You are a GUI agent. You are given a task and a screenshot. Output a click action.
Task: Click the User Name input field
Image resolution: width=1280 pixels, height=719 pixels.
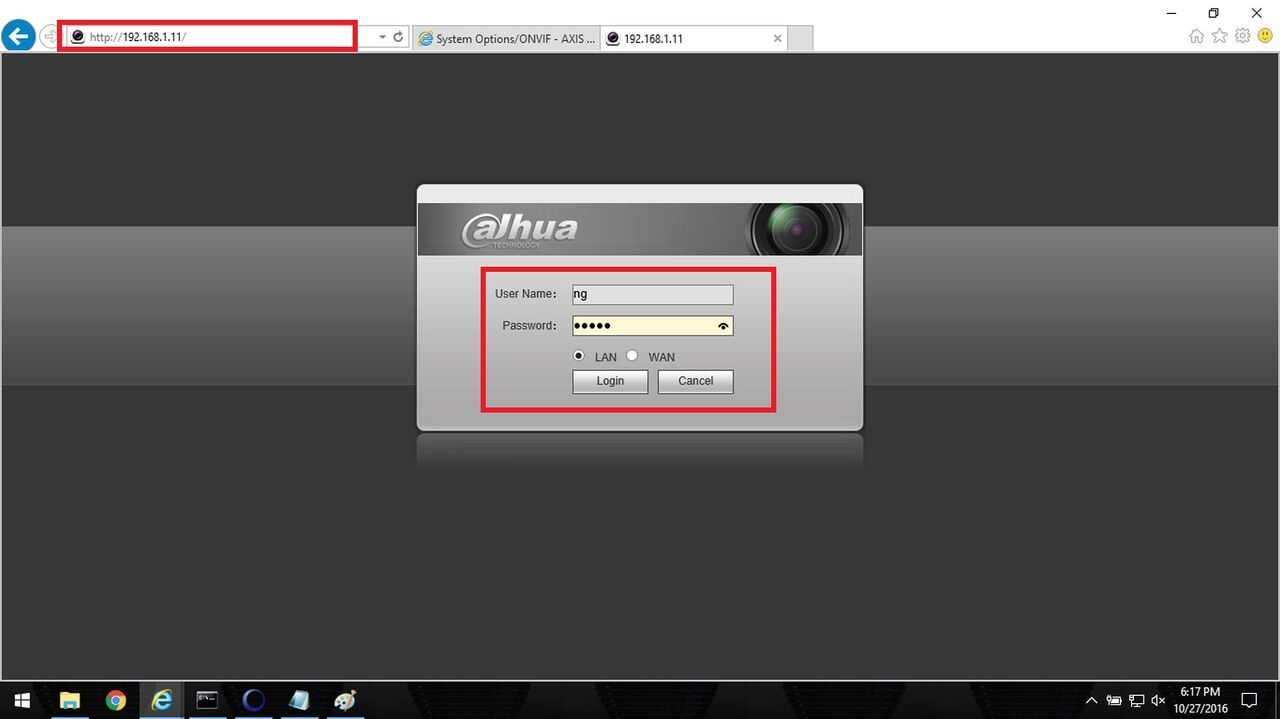click(652, 294)
